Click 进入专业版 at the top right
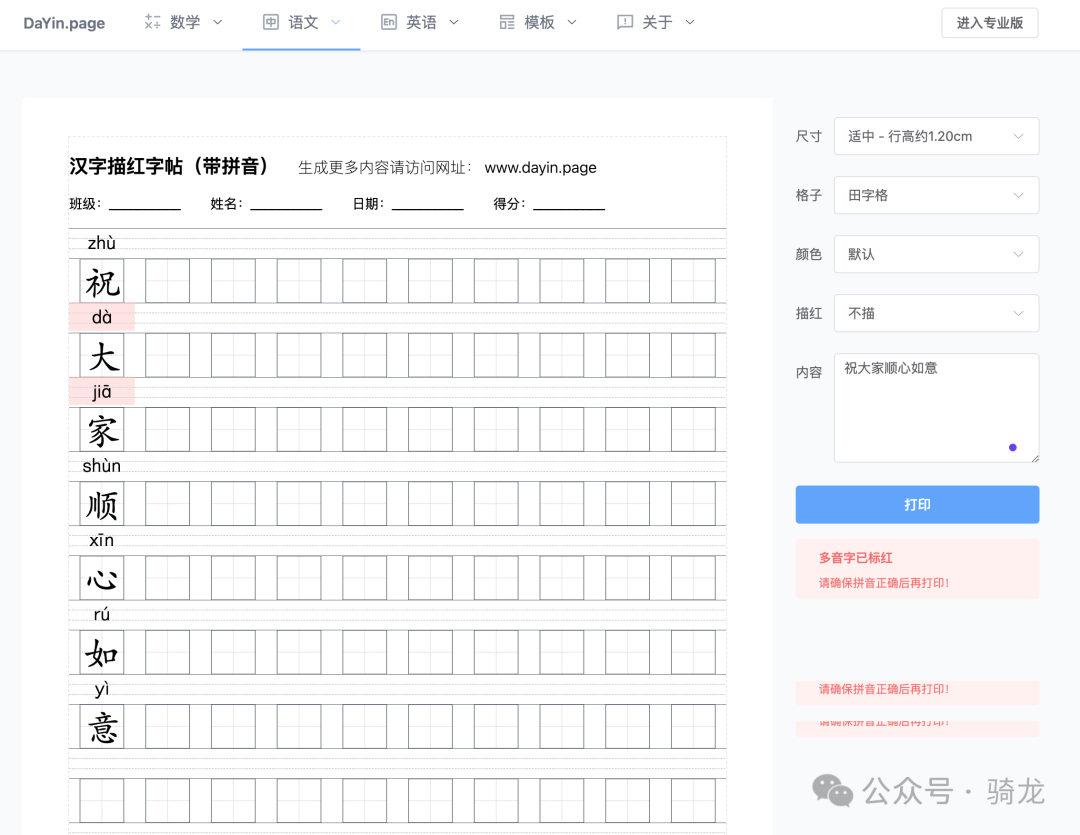Viewport: 1080px width, 835px height. (989, 22)
